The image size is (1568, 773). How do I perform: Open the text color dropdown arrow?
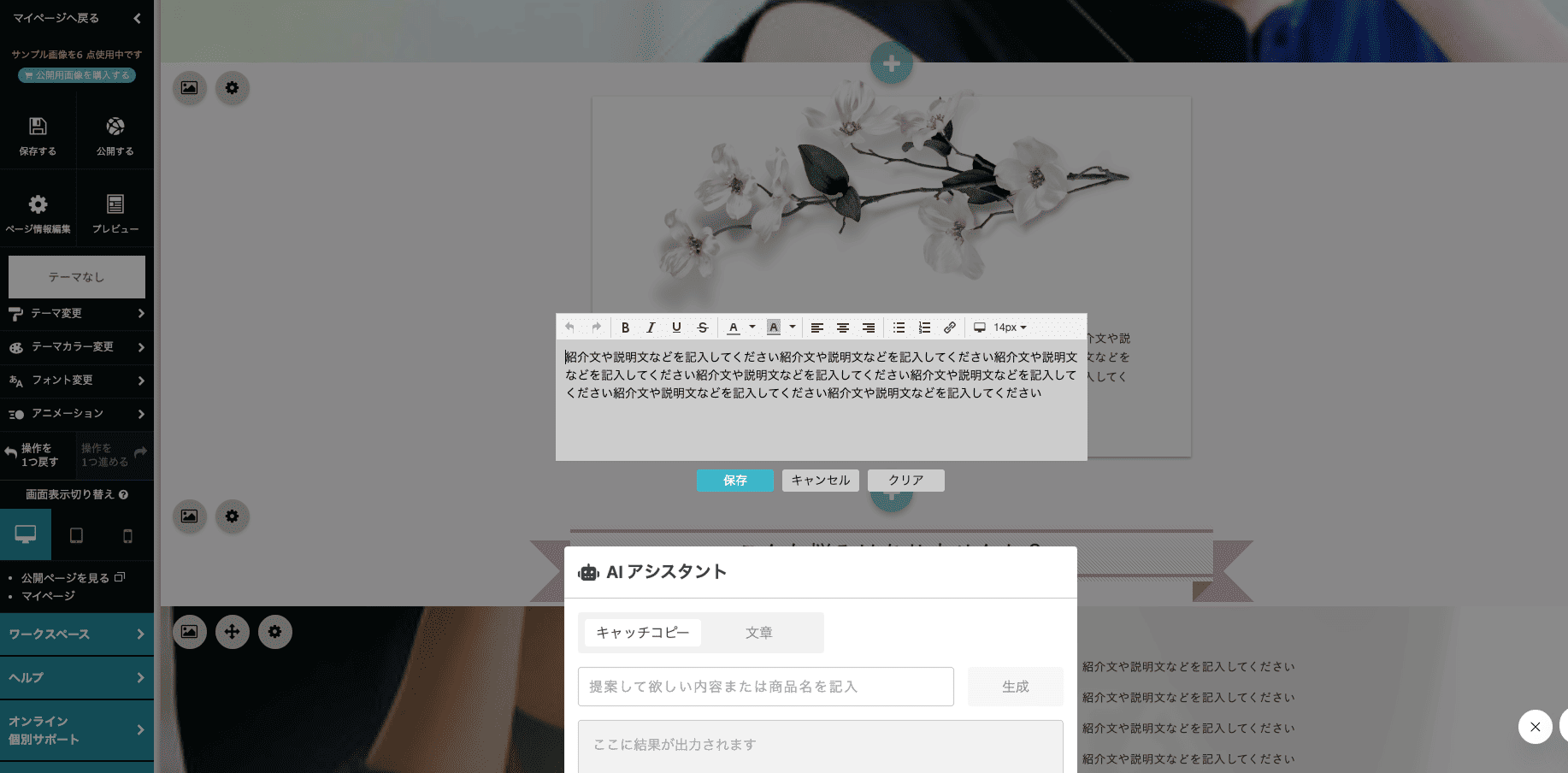tap(752, 327)
